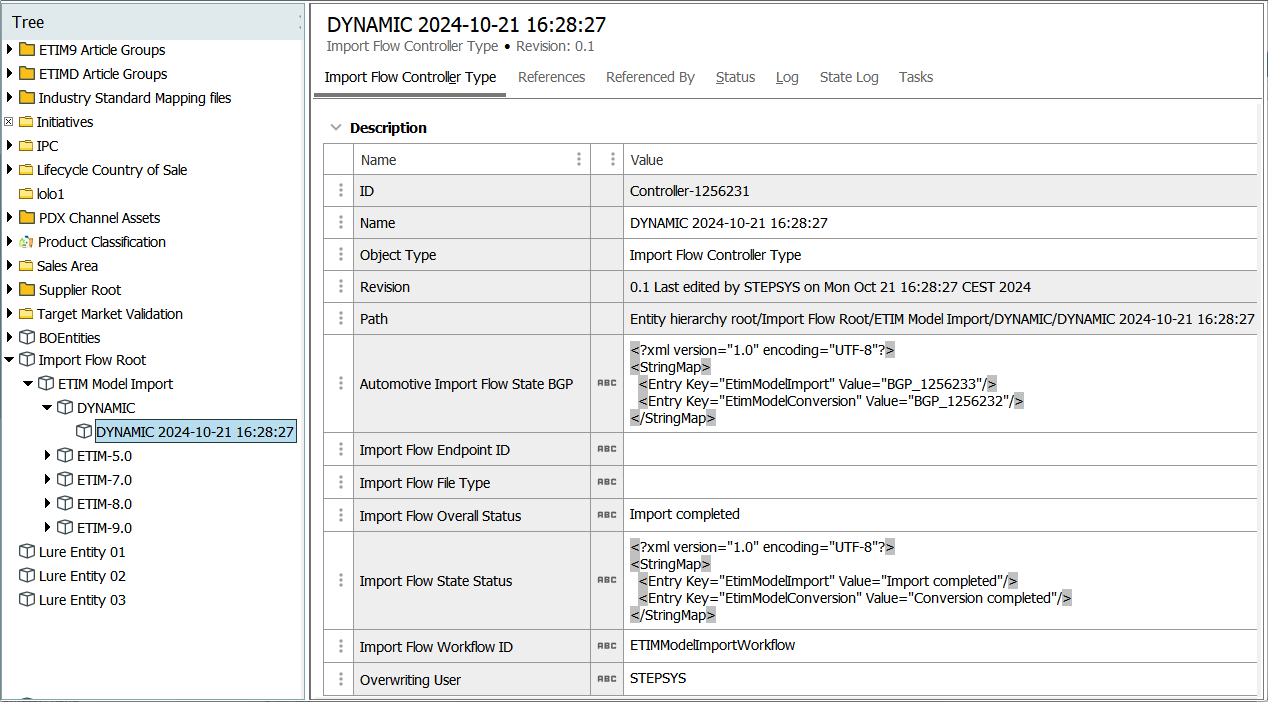Click the Lure Entity 02 cube icon

coord(27,576)
